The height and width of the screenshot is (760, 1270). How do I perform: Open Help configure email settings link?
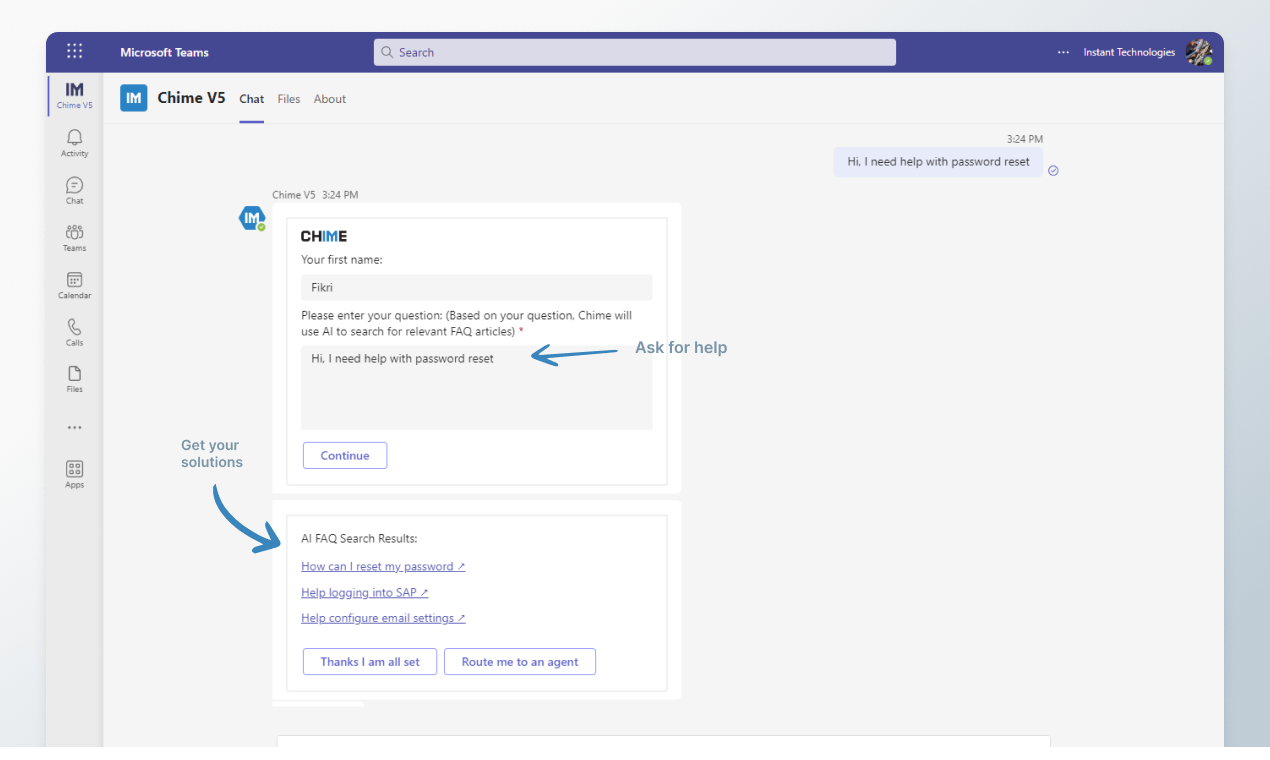point(383,619)
